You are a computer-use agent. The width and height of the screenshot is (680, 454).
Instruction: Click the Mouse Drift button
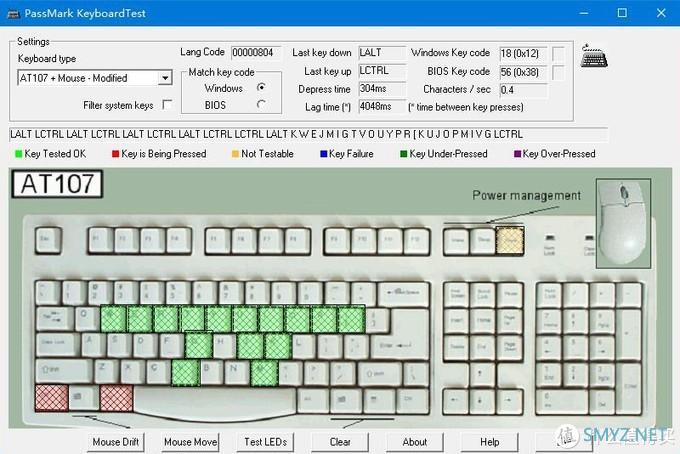(116, 442)
